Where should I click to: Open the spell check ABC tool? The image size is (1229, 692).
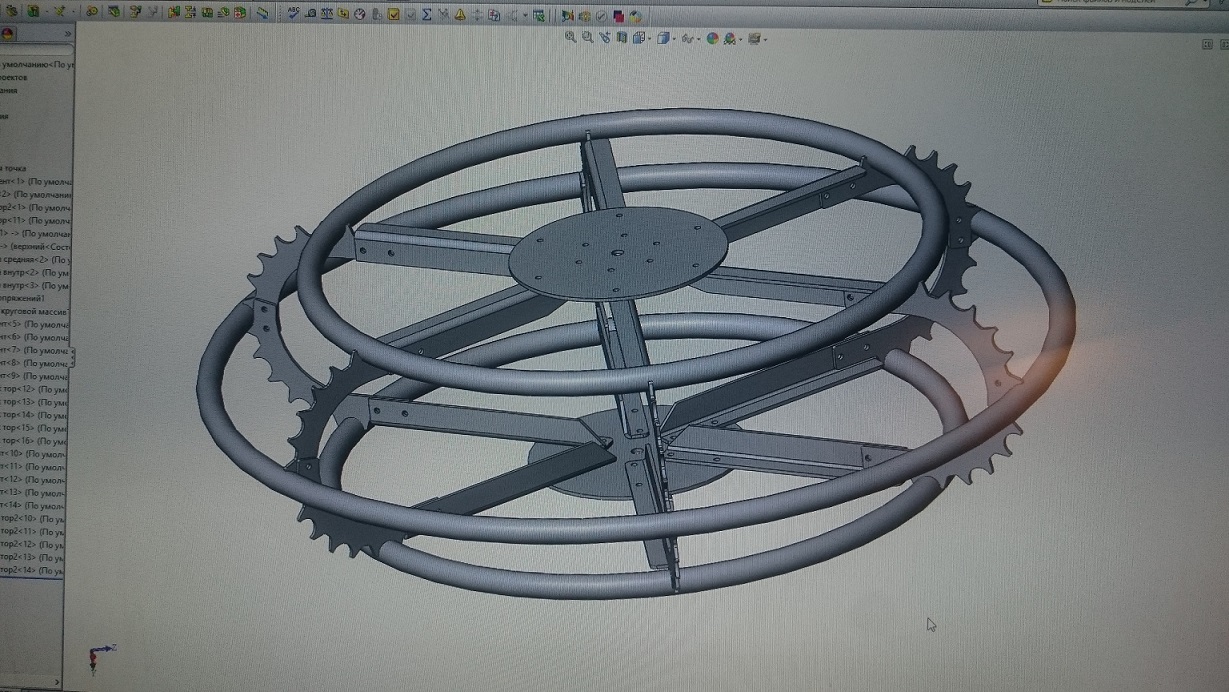293,14
